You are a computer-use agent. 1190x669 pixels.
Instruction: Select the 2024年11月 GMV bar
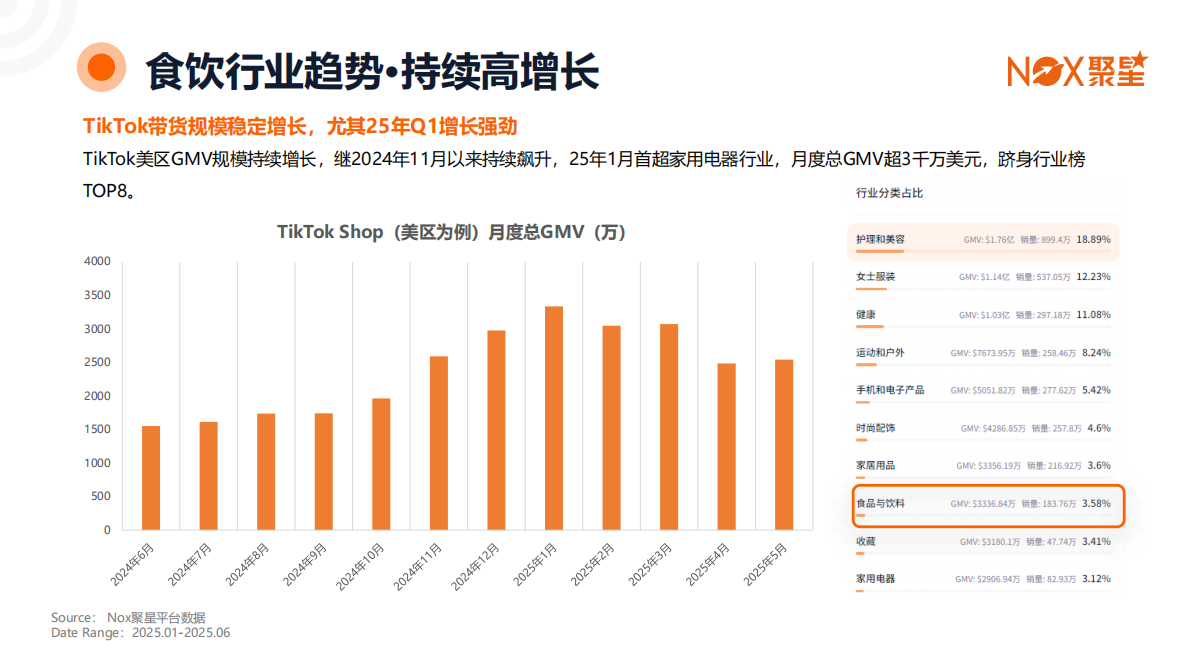438,442
